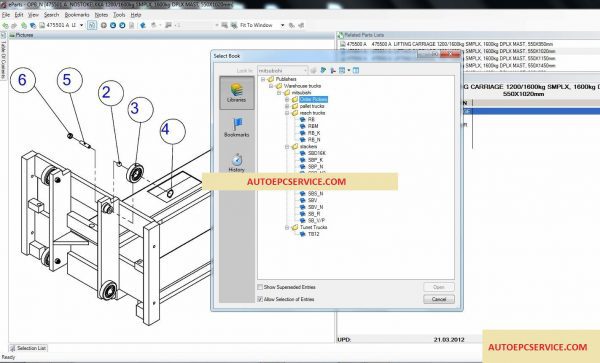The height and width of the screenshot is (363, 600).
Task: Click the blue flag bookmark toolbar icon
Action: tap(143, 25)
